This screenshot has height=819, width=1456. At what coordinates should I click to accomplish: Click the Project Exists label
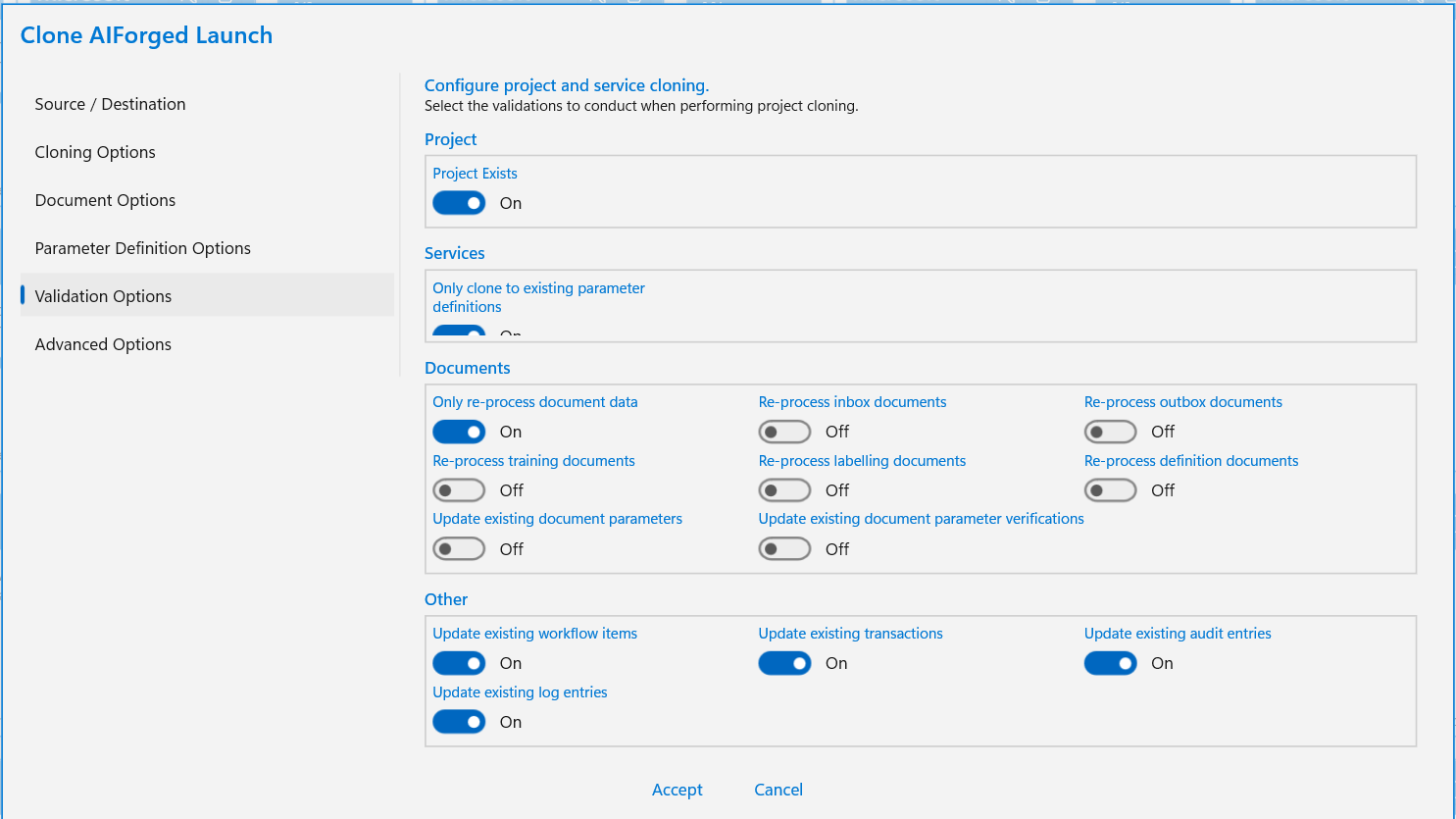click(475, 174)
